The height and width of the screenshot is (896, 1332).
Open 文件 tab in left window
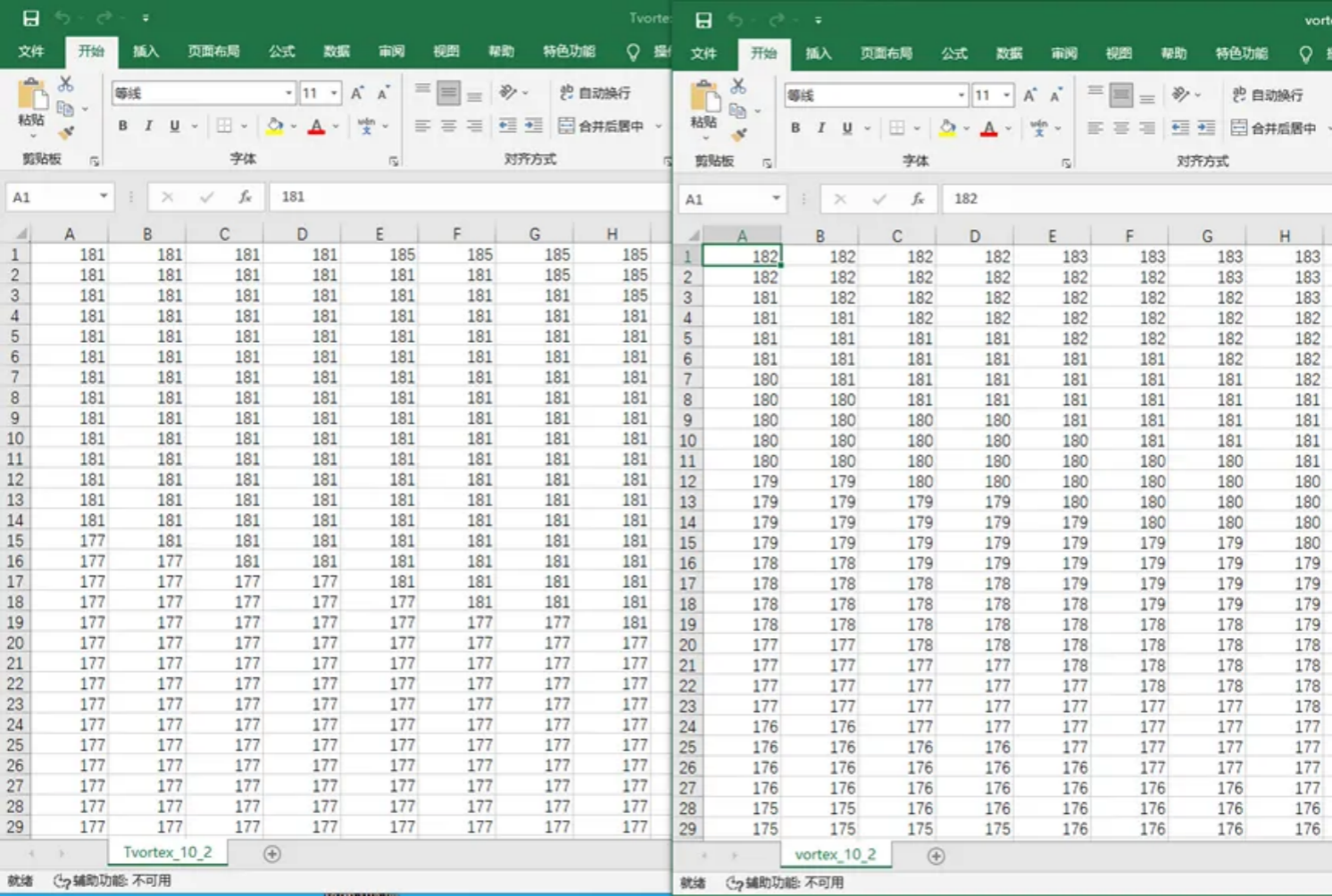tap(31, 52)
